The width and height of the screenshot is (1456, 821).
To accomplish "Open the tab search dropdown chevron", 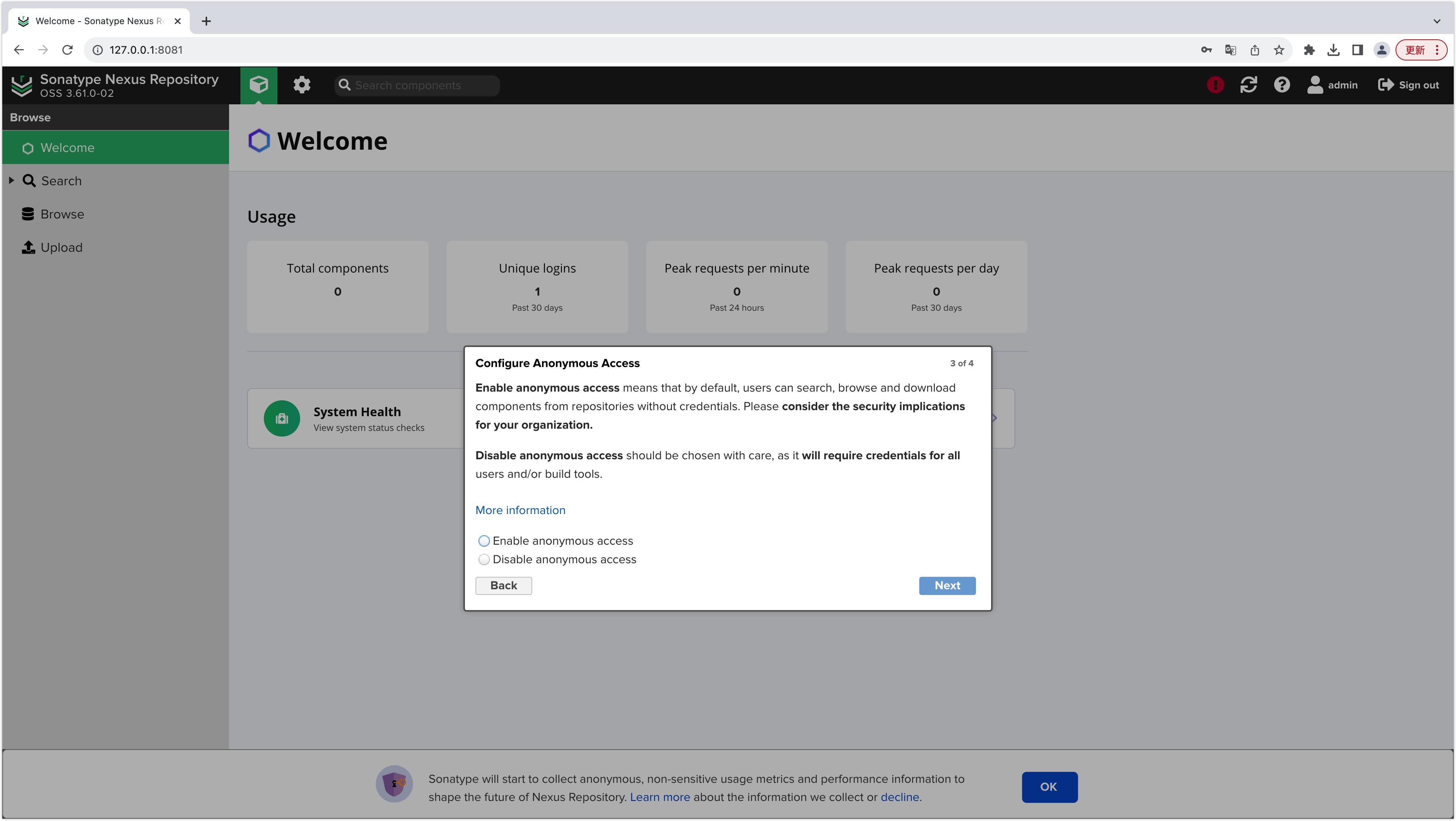I will click(x=1437, y=21).
